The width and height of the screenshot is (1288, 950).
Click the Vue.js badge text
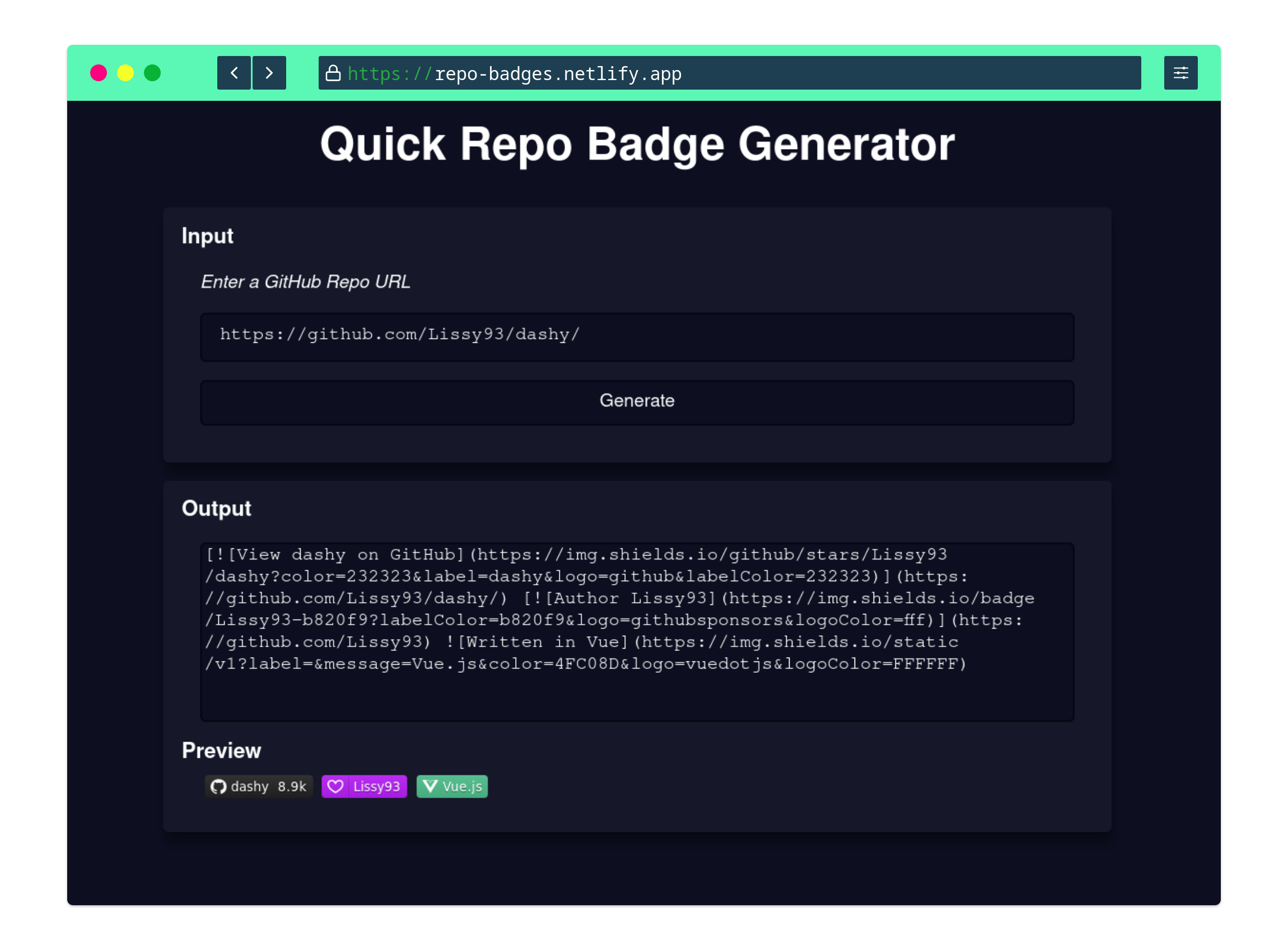click(462, 786)
